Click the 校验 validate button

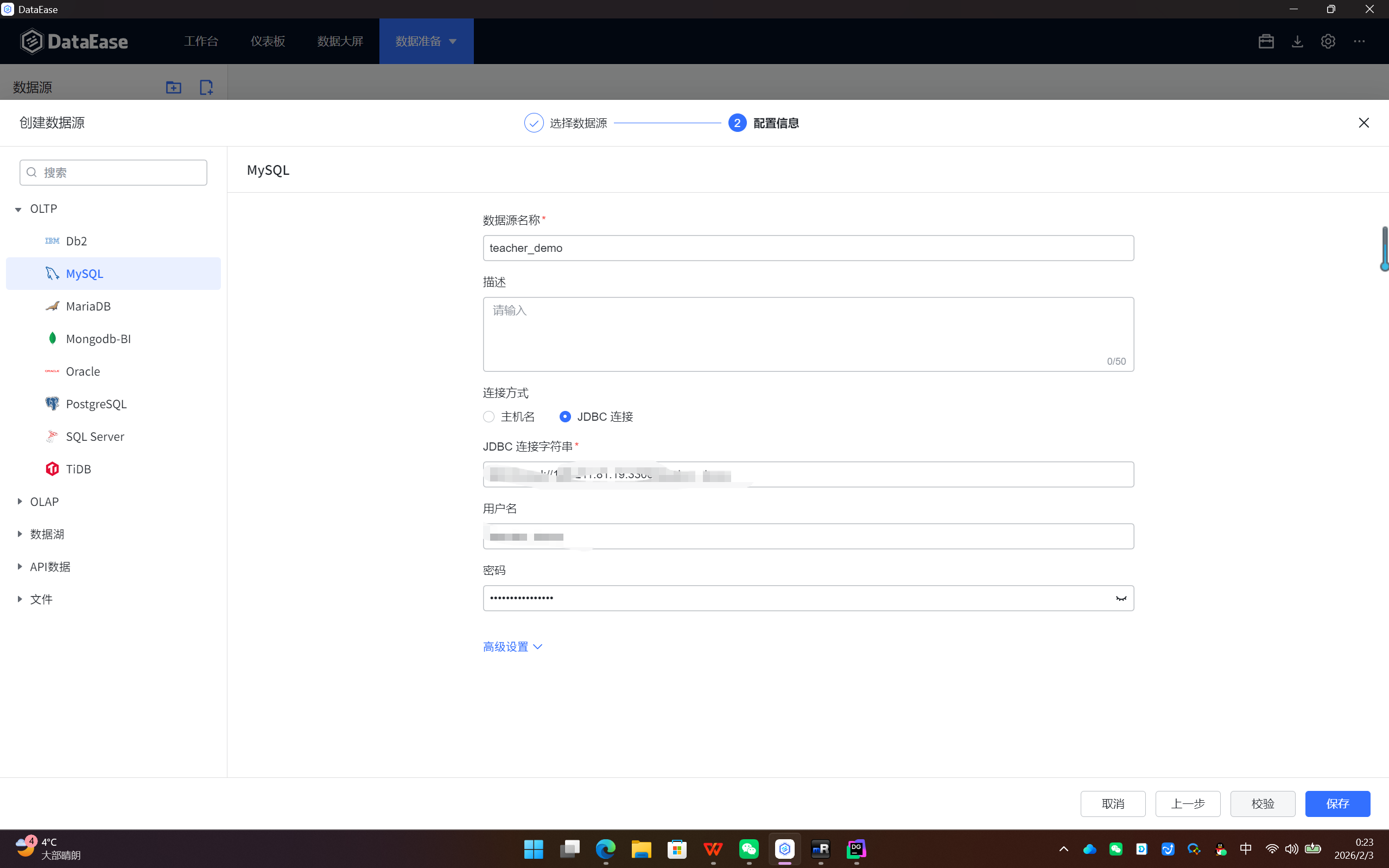coord(1262,804)
